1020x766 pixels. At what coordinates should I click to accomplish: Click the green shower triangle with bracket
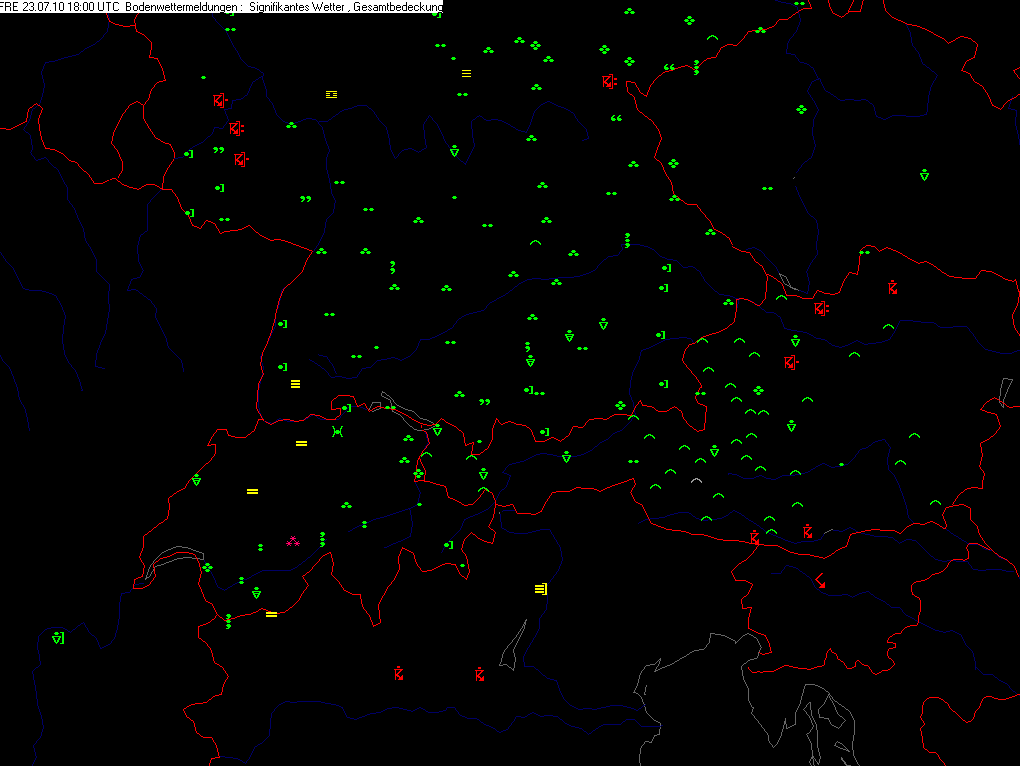tap(58, 638)
